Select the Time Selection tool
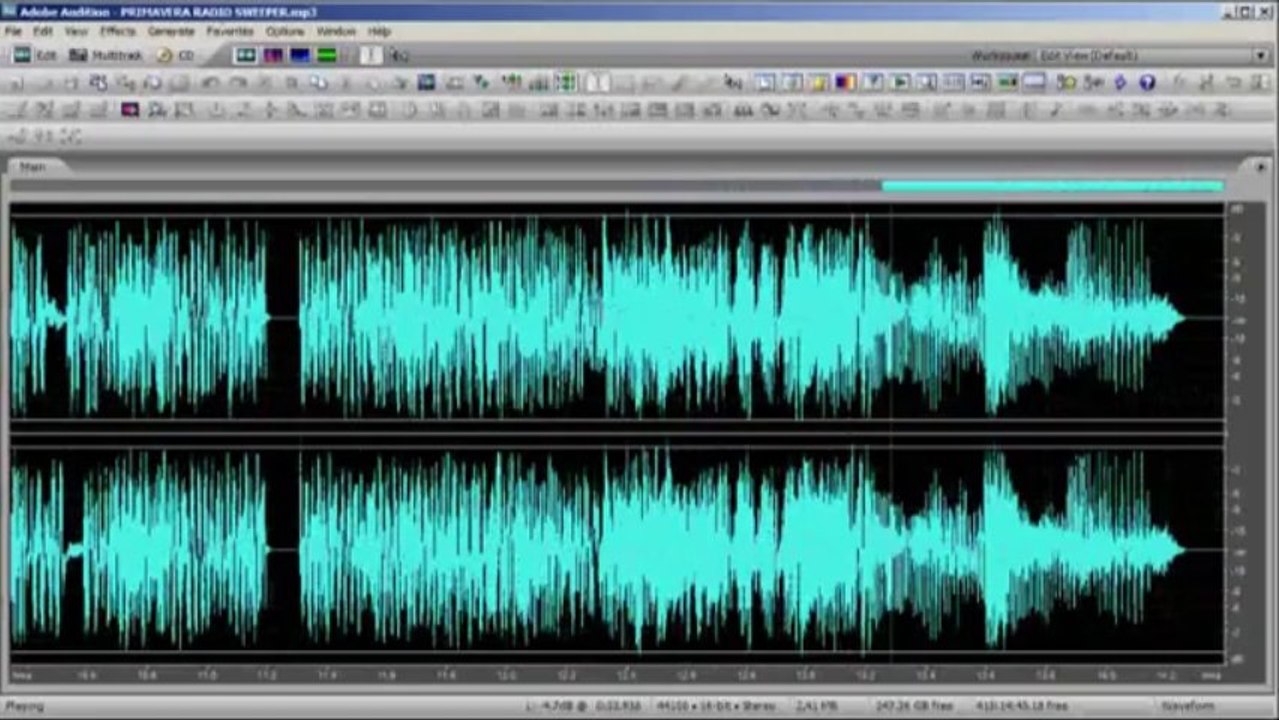 (x=371, y=56)
